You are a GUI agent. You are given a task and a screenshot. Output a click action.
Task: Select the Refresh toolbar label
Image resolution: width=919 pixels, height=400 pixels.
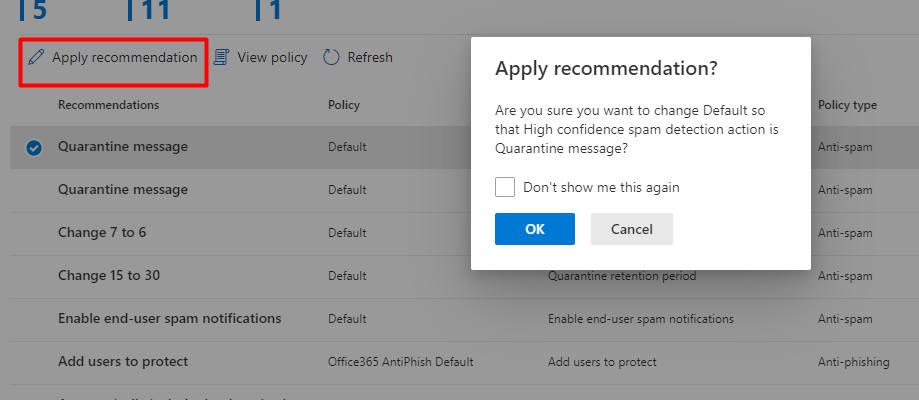point(369,58)
